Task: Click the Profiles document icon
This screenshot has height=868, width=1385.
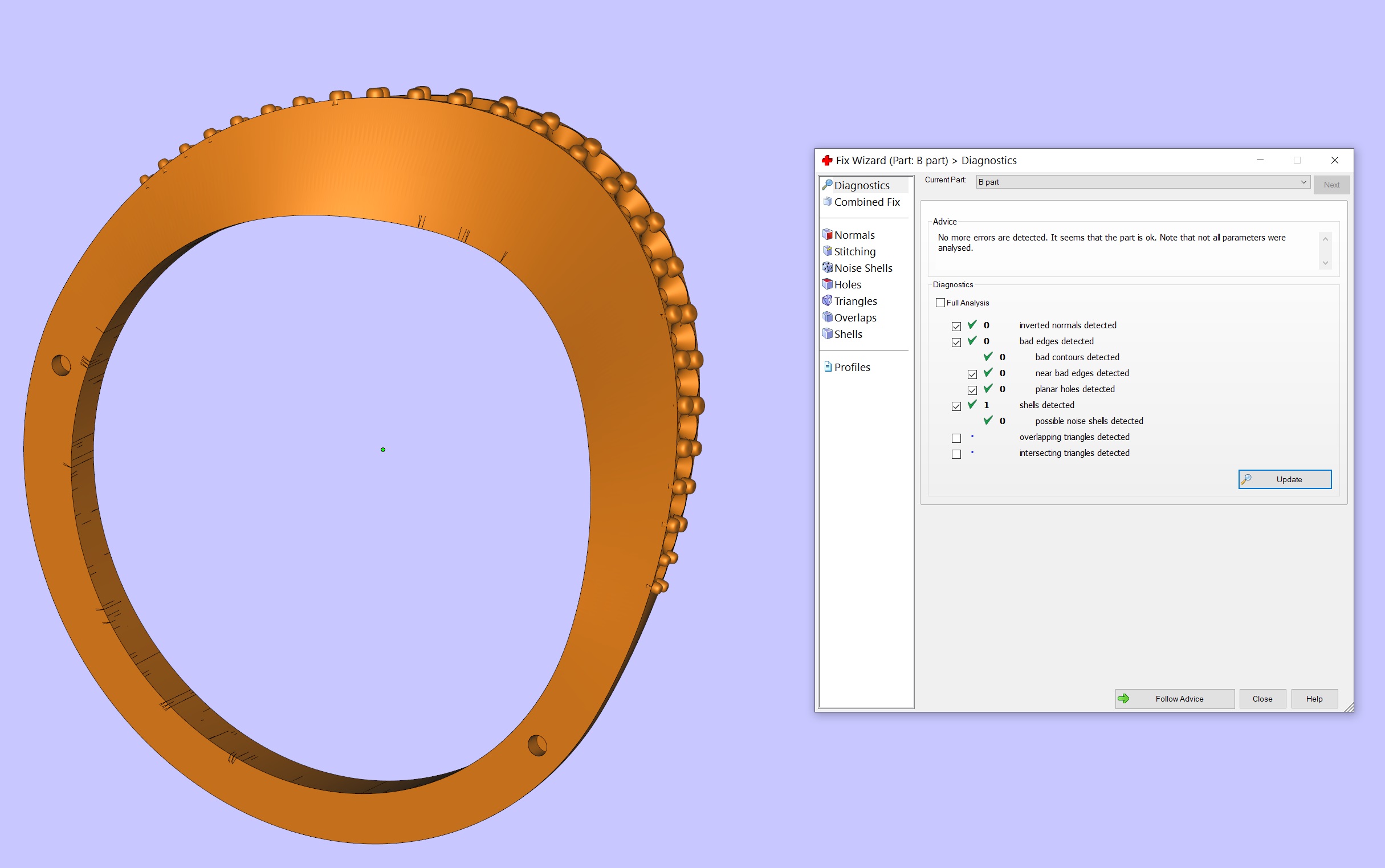Action: 828,367
